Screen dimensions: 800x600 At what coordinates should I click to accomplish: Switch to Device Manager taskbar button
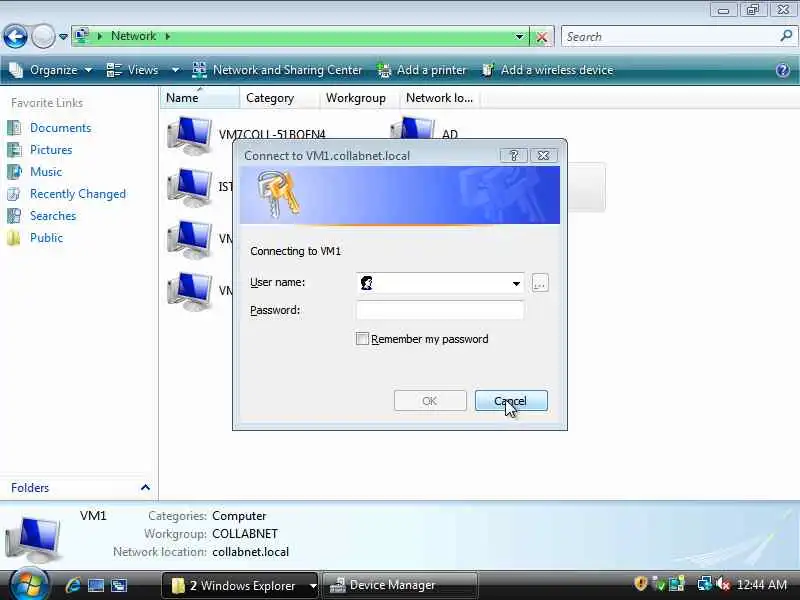pyautogui.click(x=401, y=585)
